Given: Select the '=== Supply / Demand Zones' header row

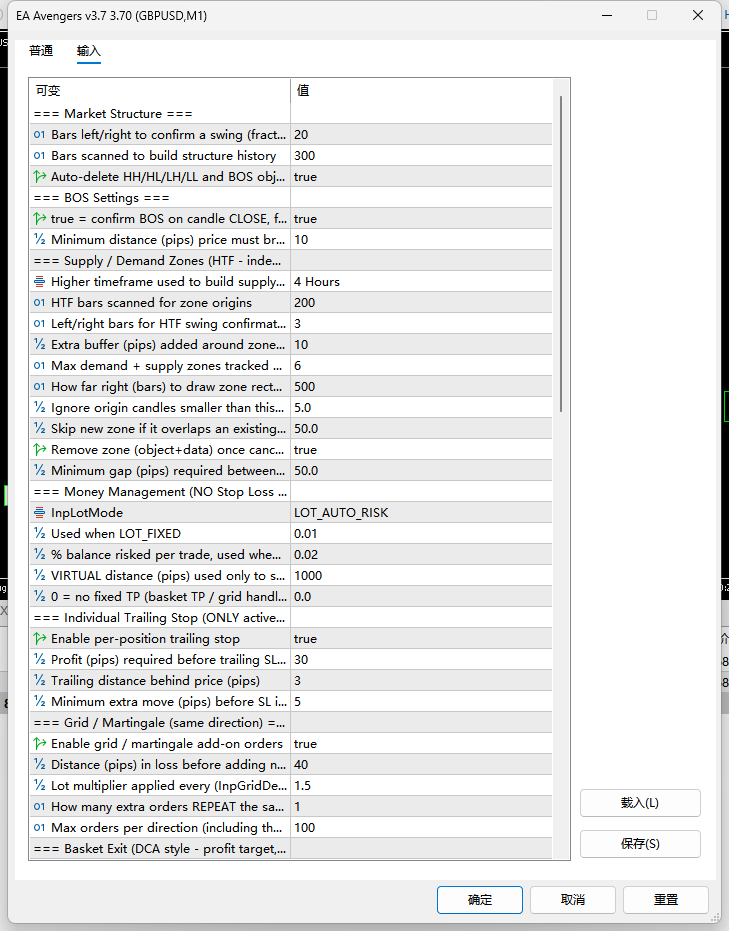Looking at the screenshot, I should (291, 261).
